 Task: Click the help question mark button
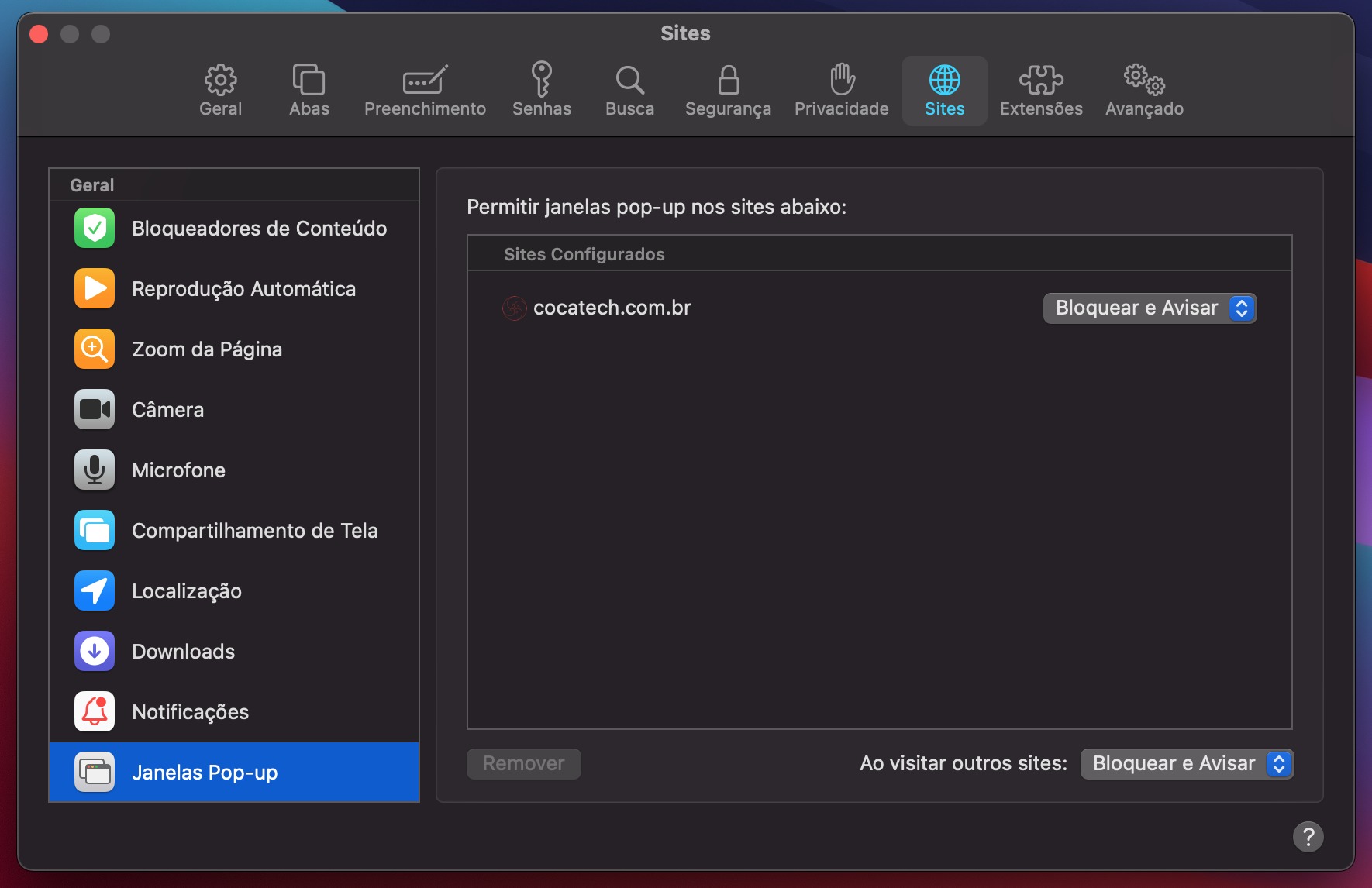1309,837
